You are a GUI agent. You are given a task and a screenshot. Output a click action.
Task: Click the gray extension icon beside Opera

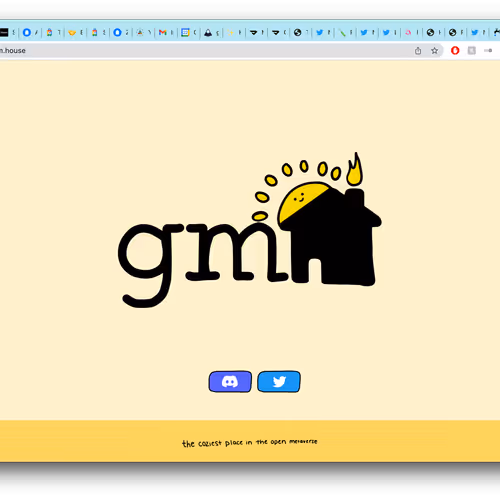[x=472, y=50]
